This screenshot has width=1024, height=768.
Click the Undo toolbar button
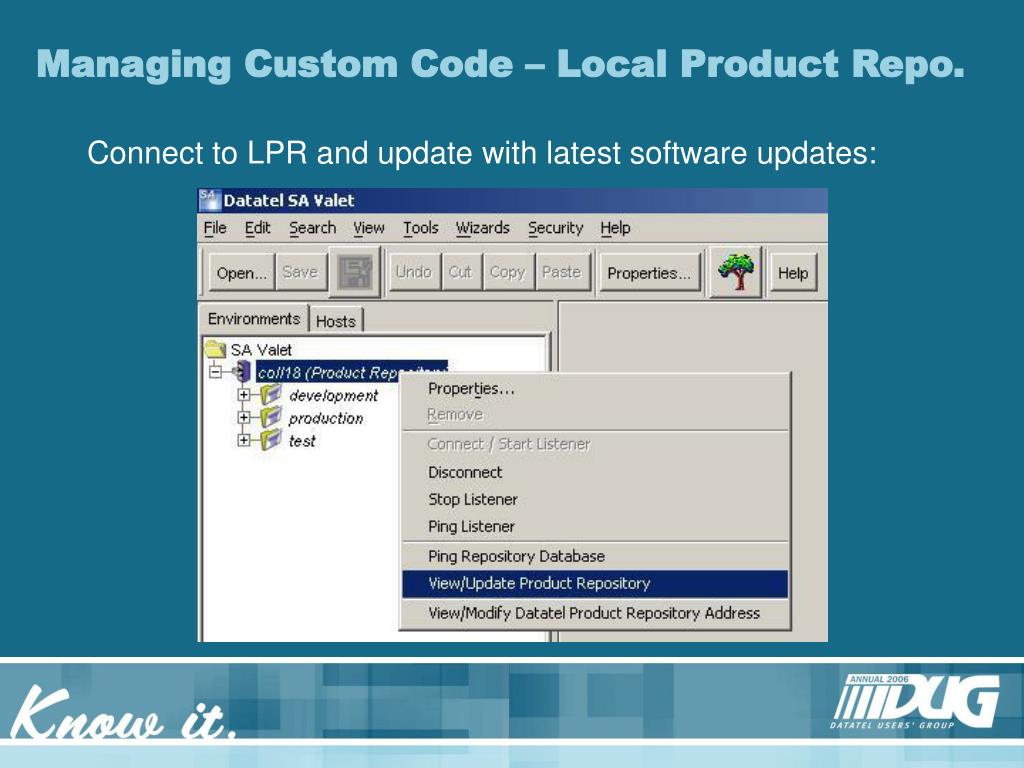pos(413,272)
